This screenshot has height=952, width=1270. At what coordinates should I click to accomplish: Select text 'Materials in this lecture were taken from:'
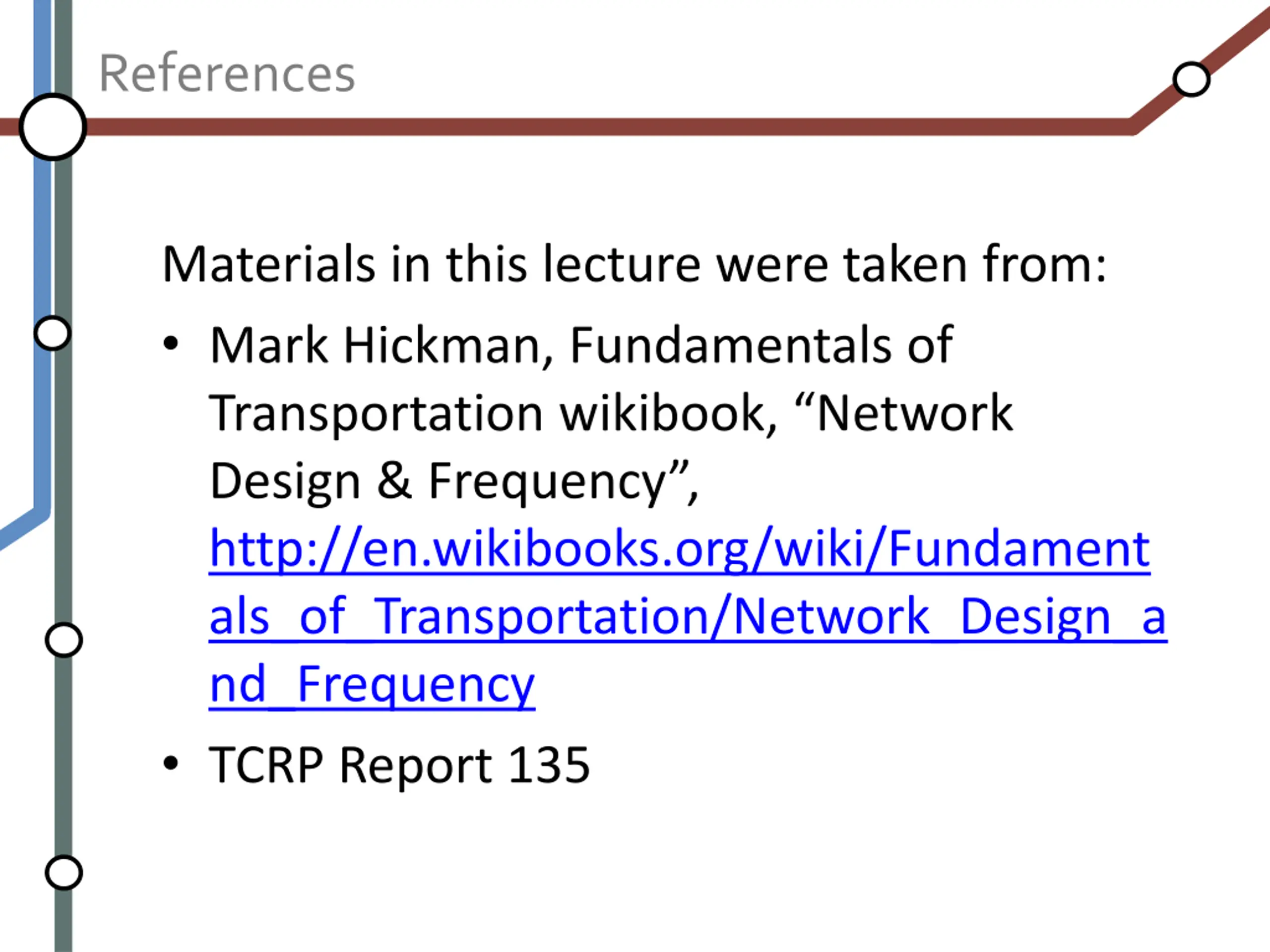point(635,265)
